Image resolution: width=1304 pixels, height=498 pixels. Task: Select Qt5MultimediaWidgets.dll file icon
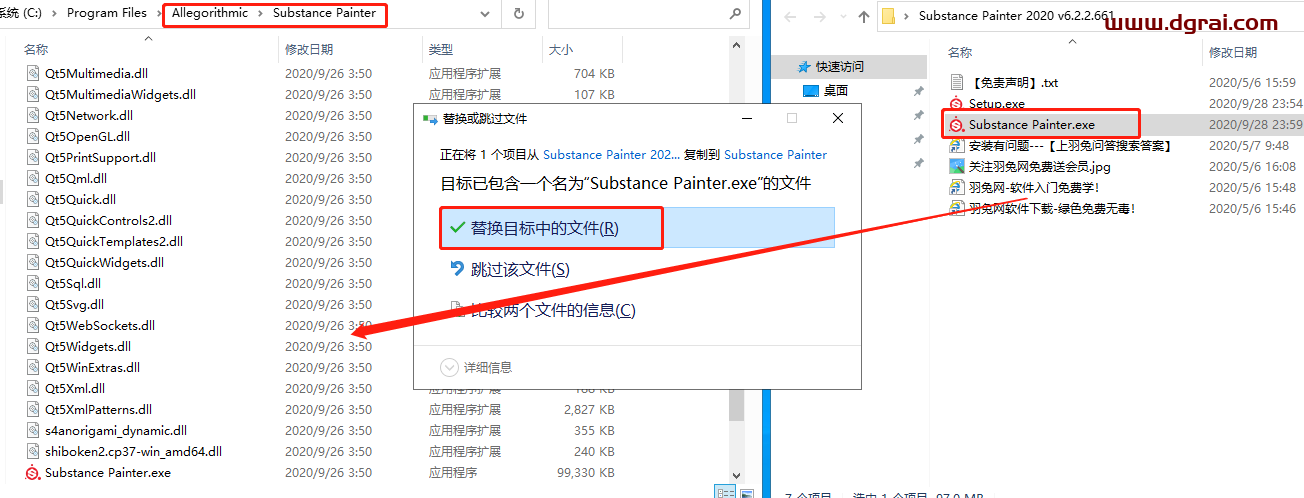[33, 95]
